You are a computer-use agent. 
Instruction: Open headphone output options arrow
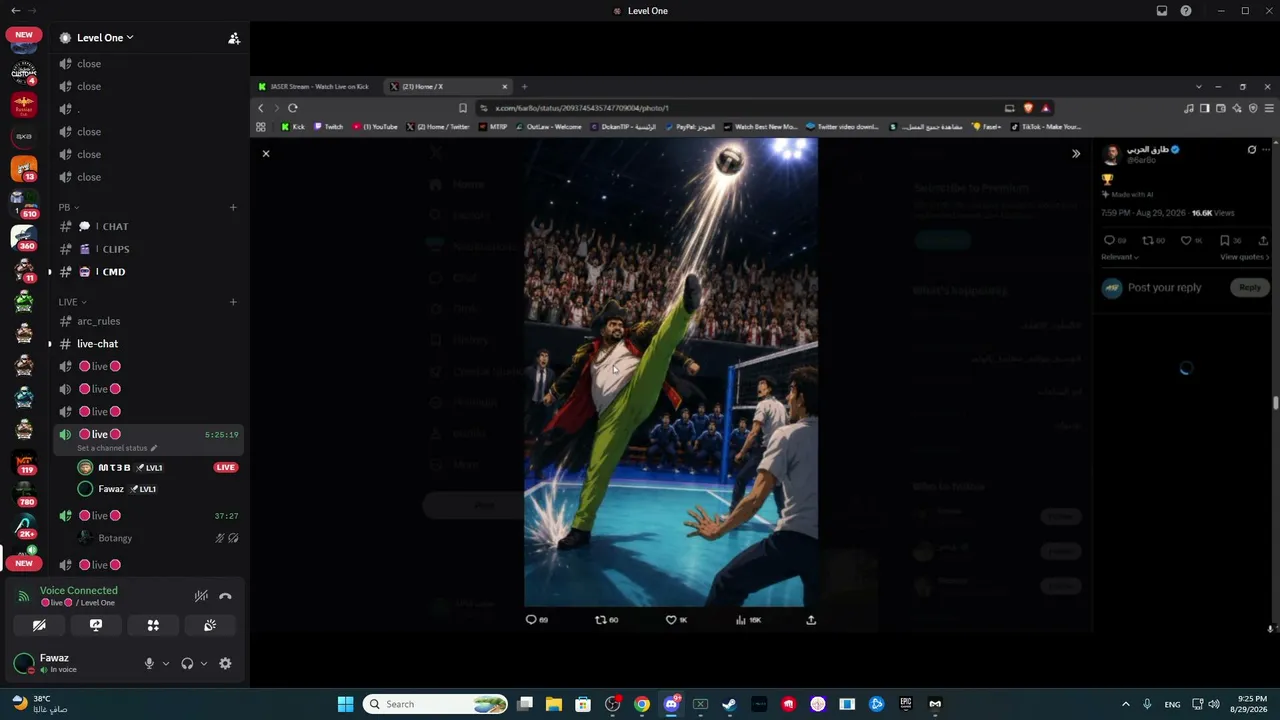pos(204,663)
